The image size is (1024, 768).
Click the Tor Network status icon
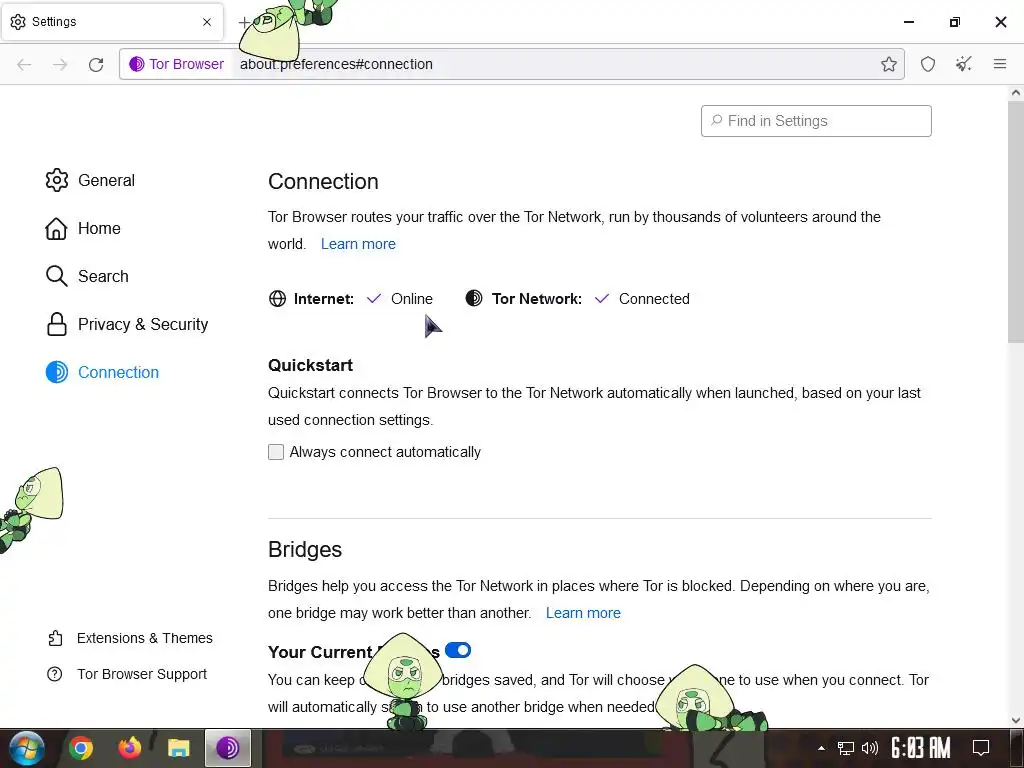point(474,298)
